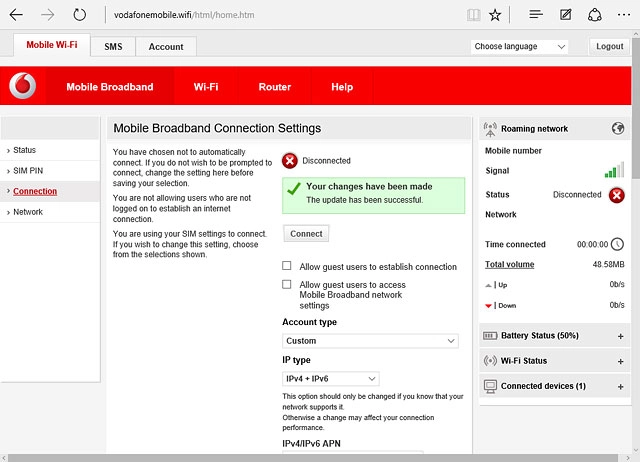640x462 pixels.
Task: Click the browser refresh icon
Action: point(80,15)
